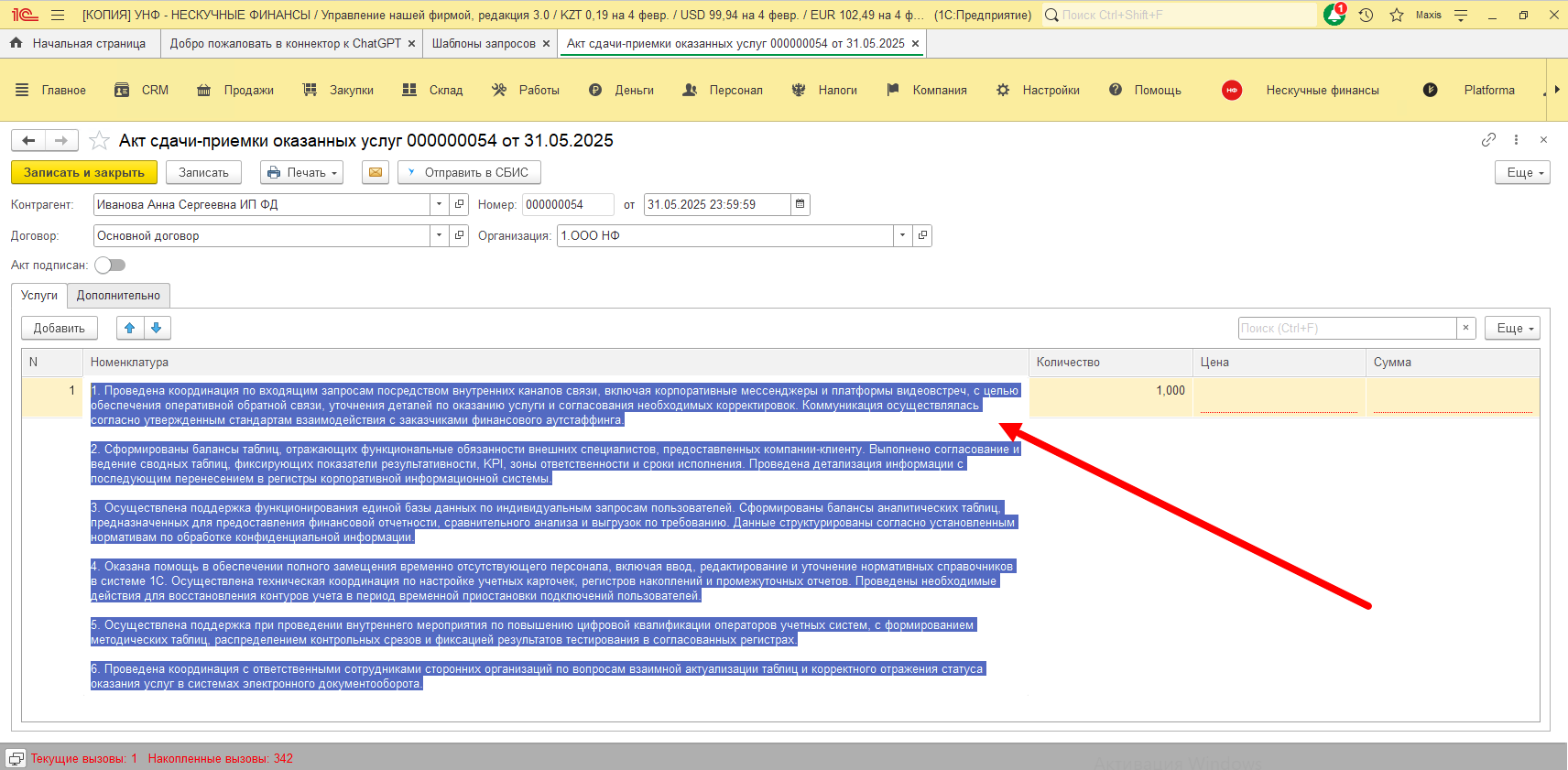Copy document link via the chain icon
The height and width of the screenshot is (770, 1568).
1488,140
